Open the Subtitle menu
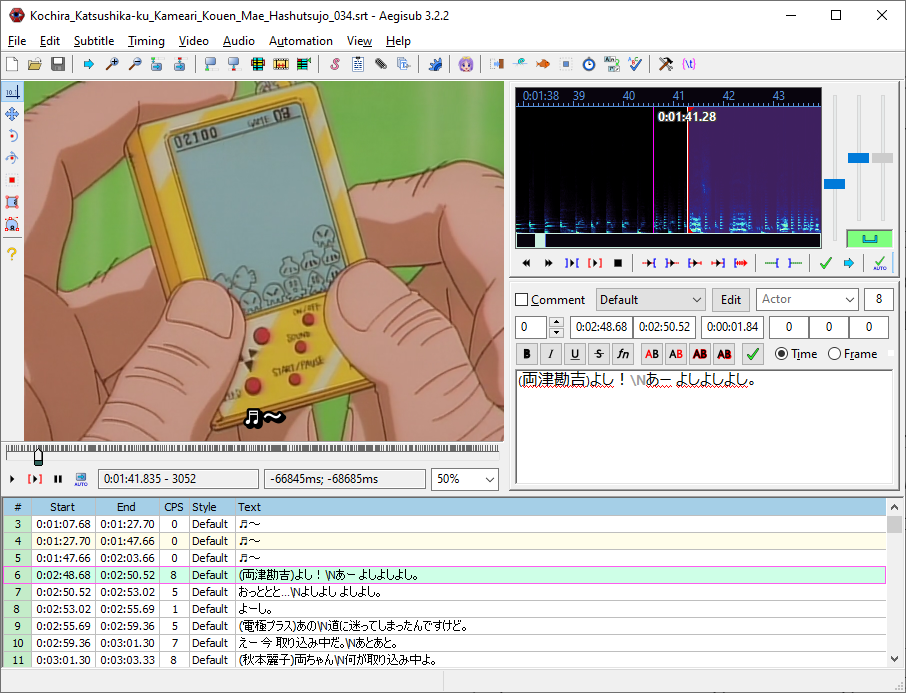906x693 pixels. click(94, 41)
